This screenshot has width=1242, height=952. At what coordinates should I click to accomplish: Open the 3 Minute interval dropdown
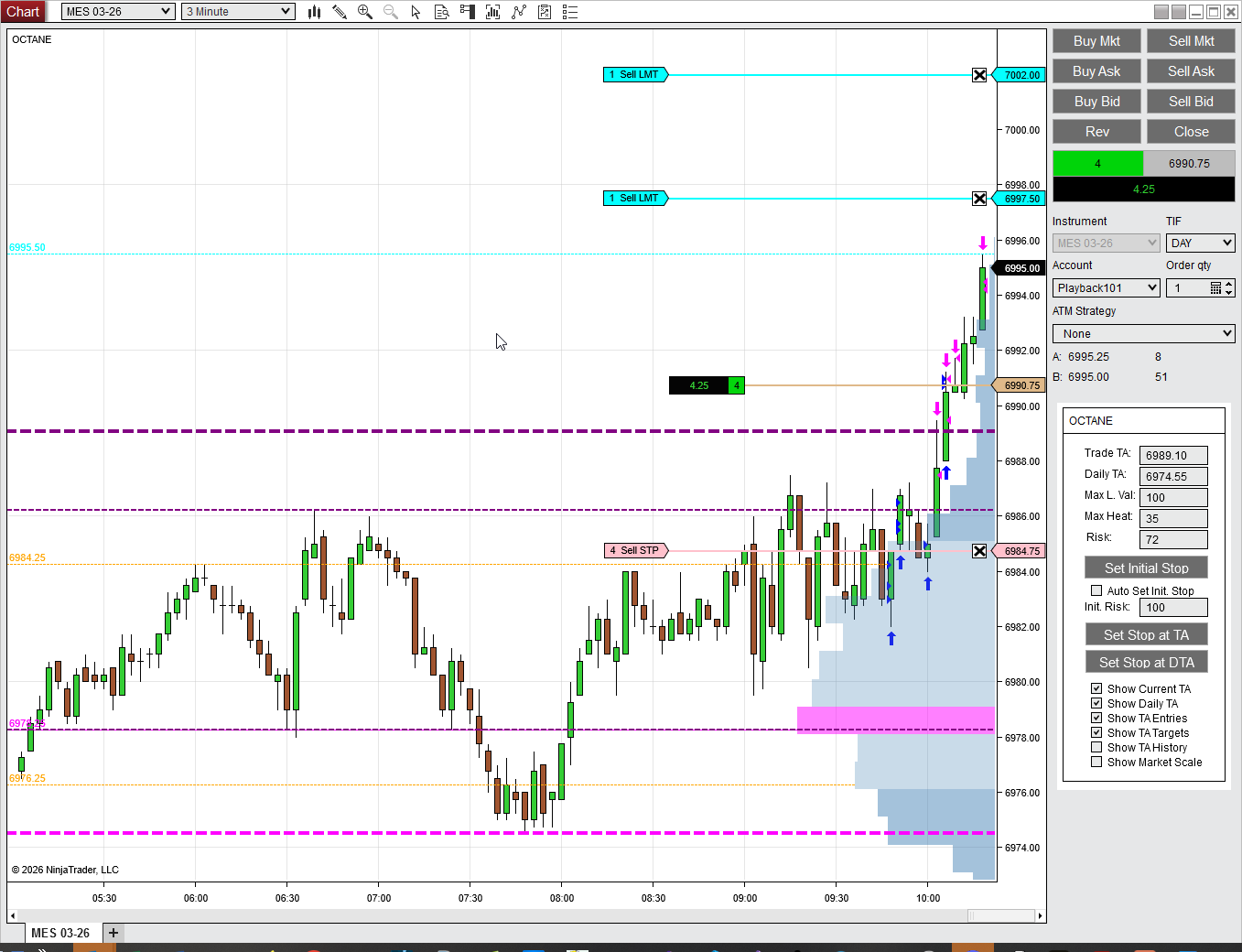[237, 11]
